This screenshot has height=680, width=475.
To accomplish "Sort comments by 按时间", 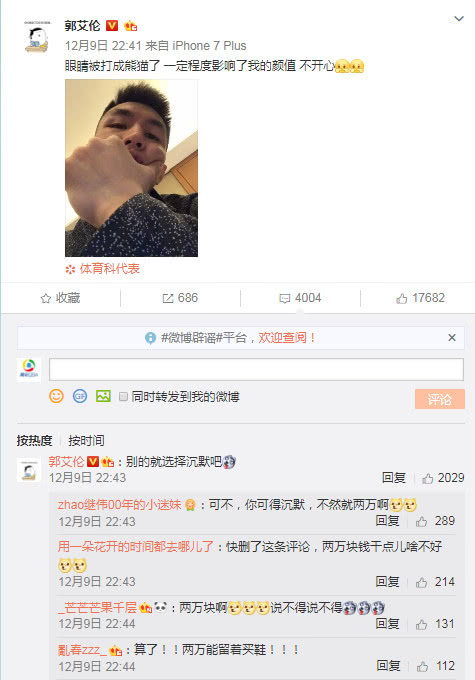I will pyautogui.click(x=86, y=441).
